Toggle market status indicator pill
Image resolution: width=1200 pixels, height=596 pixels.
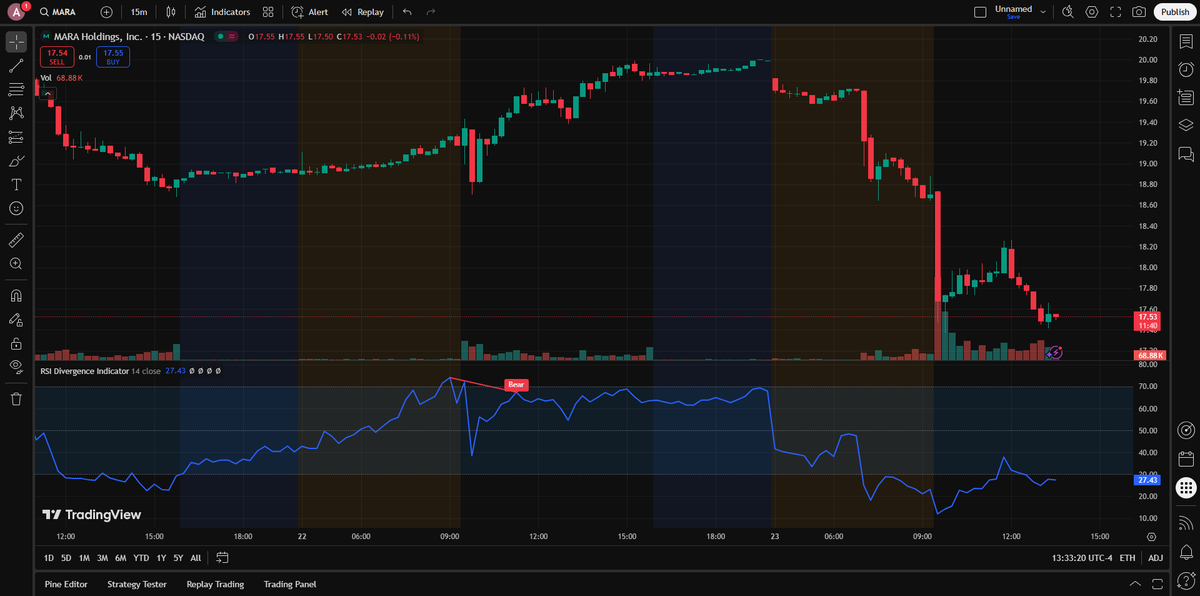pos(228,37)
